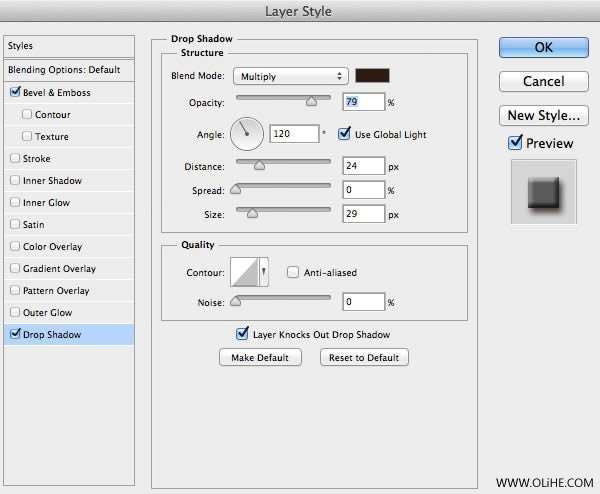Click the Size slider handle
This screenshot has width=600, height=494.
pos(252,213)
